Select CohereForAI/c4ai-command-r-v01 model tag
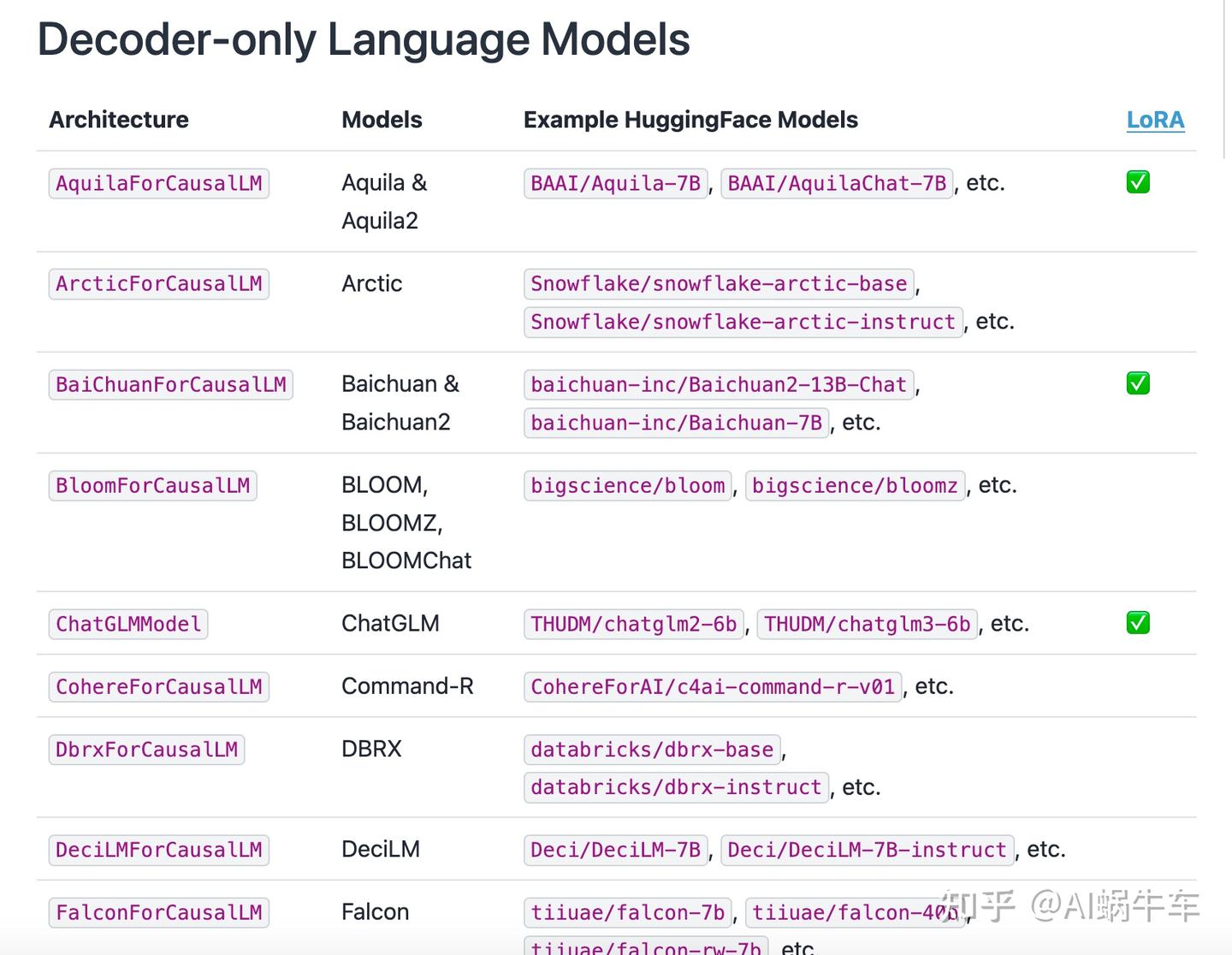1232x955 pixels. [713, 686]
